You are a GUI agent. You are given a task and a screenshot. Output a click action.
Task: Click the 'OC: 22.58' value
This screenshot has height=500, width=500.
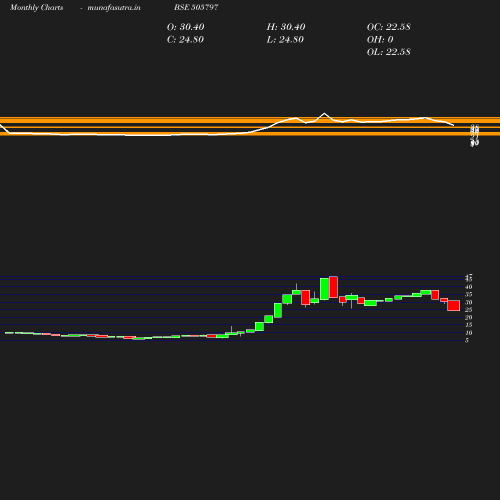[x=389, y=27]
